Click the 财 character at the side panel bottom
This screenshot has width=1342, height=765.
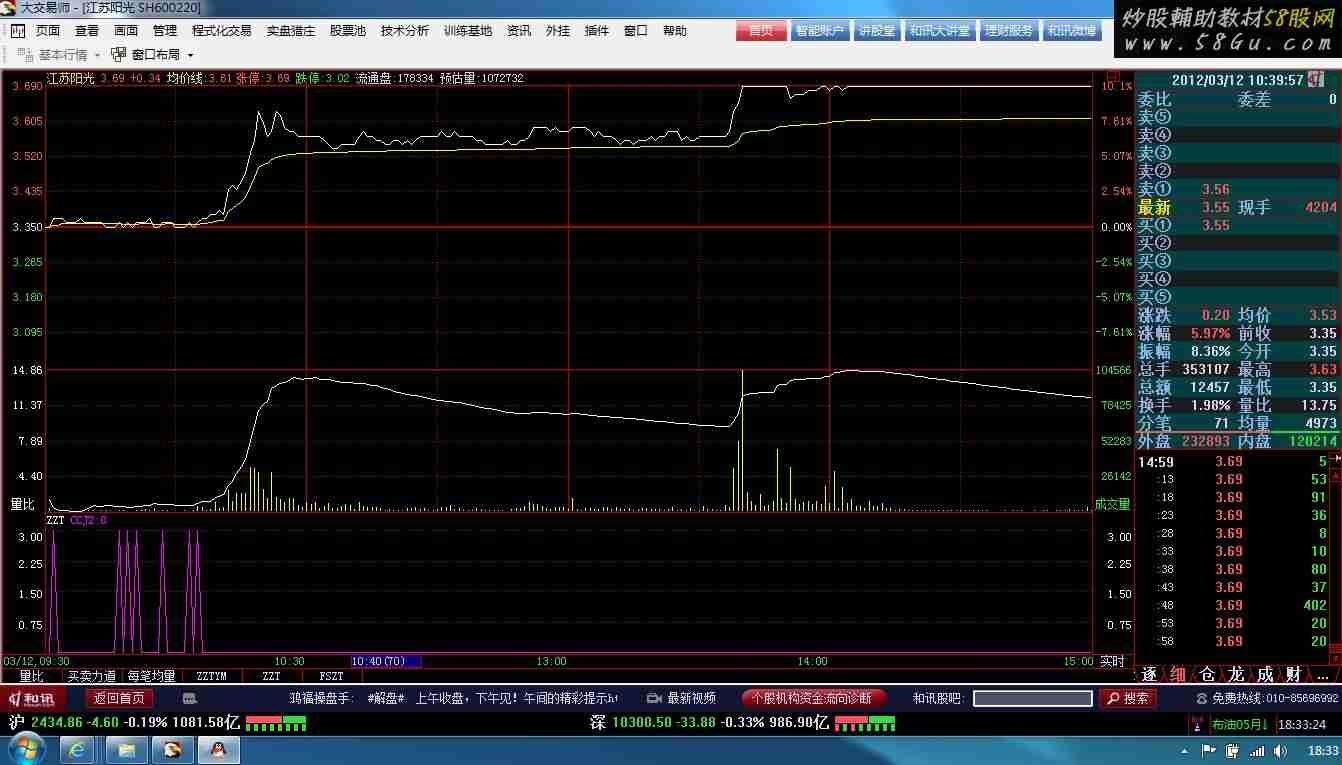(1294, 675)
